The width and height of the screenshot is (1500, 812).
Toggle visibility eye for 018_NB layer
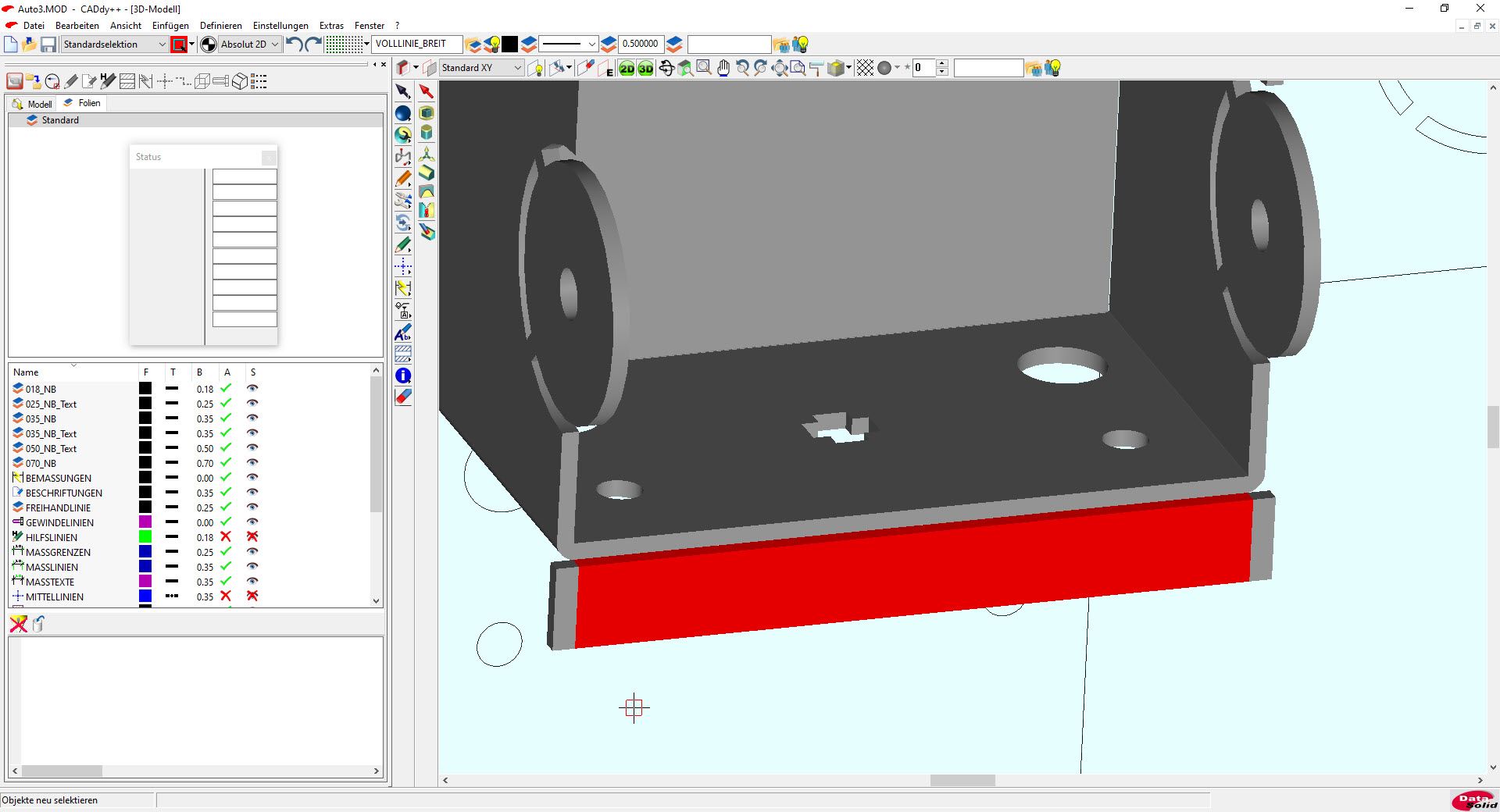pyautogui.click(x=252, y=389)
